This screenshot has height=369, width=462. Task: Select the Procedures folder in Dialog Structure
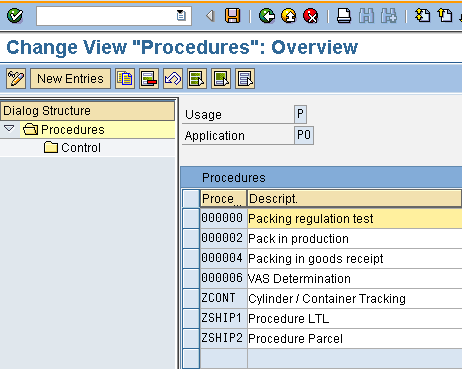click(64, 129)
